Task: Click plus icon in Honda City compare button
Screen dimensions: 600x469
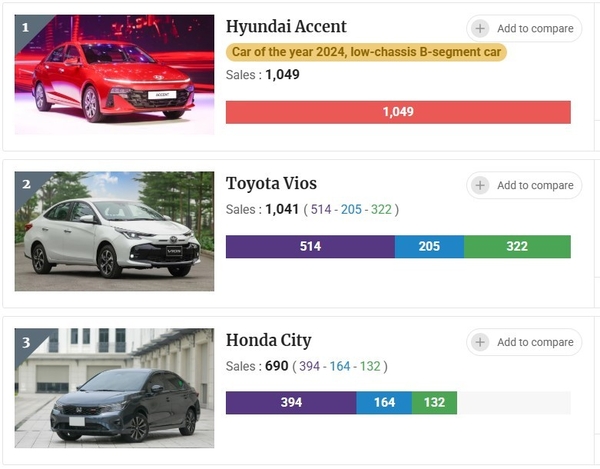Action: click(x=481, y=342)
